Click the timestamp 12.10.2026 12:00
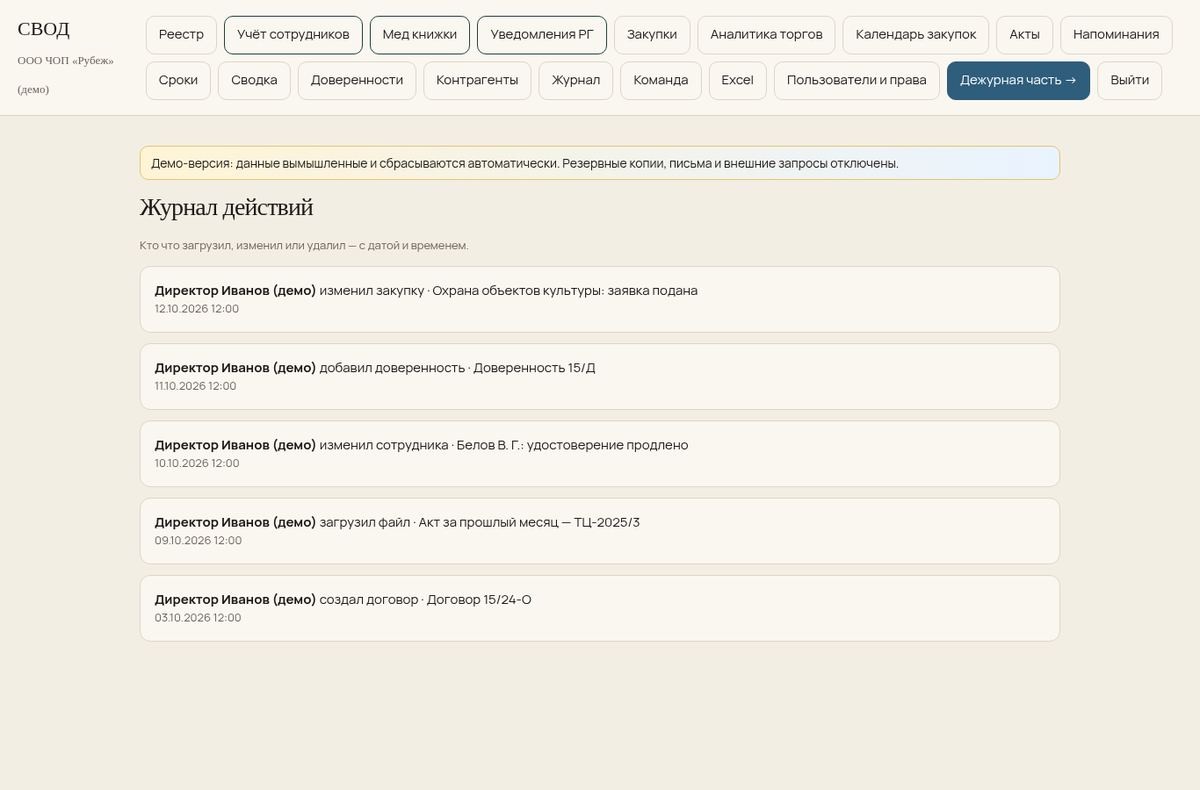Viewport: 1200px width, 790px height. (x=197, y=309)
